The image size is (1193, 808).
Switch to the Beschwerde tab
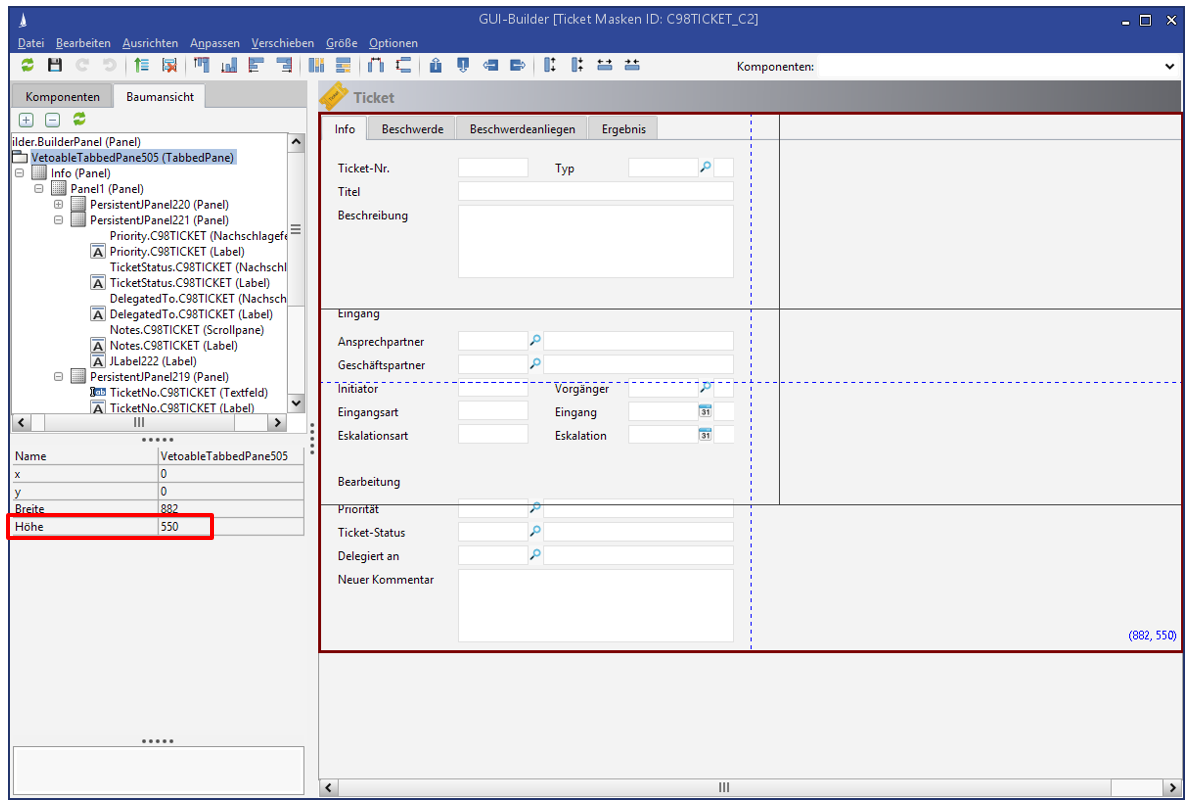point(412,129)
